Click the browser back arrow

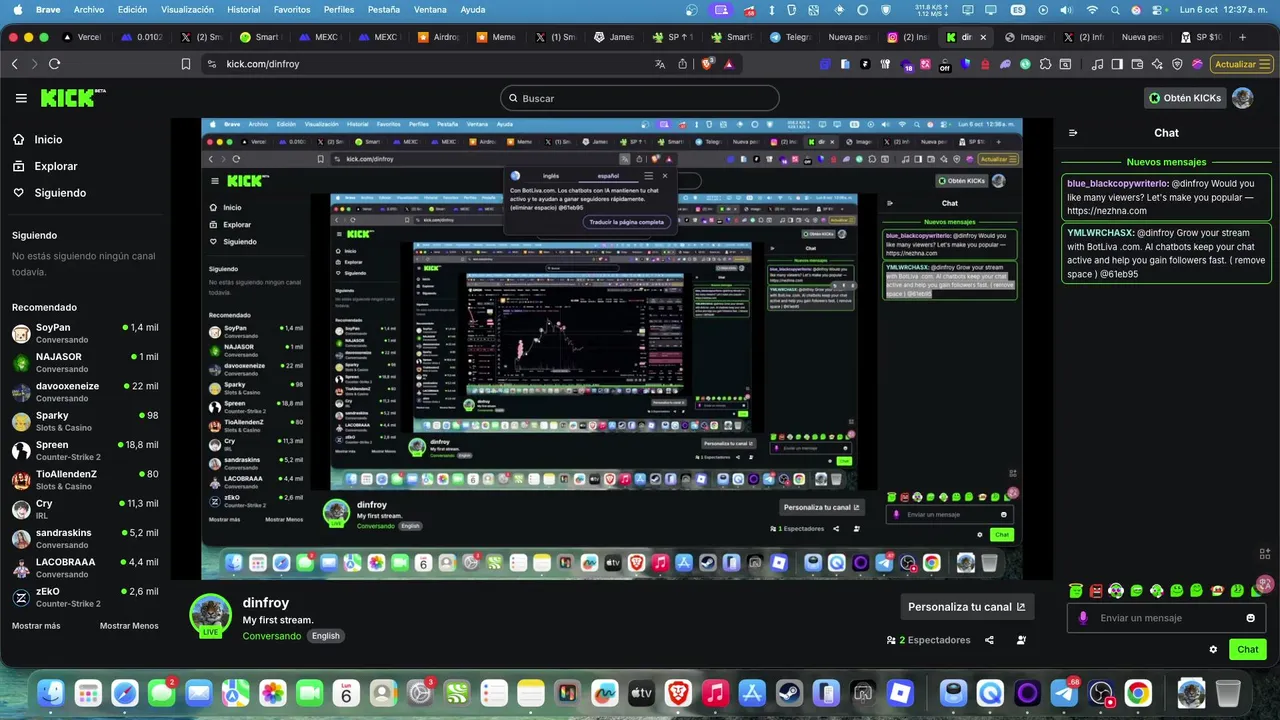tap(14, 64)
